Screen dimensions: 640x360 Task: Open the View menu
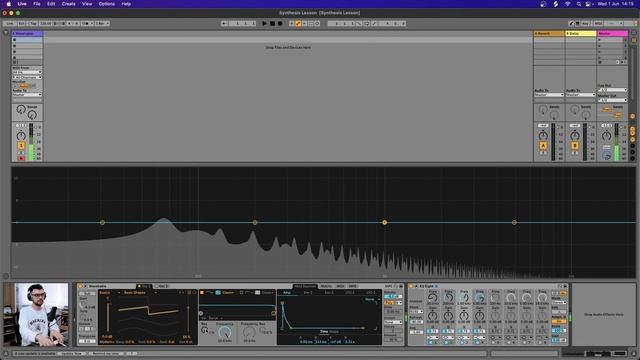[x=87, y=4]
